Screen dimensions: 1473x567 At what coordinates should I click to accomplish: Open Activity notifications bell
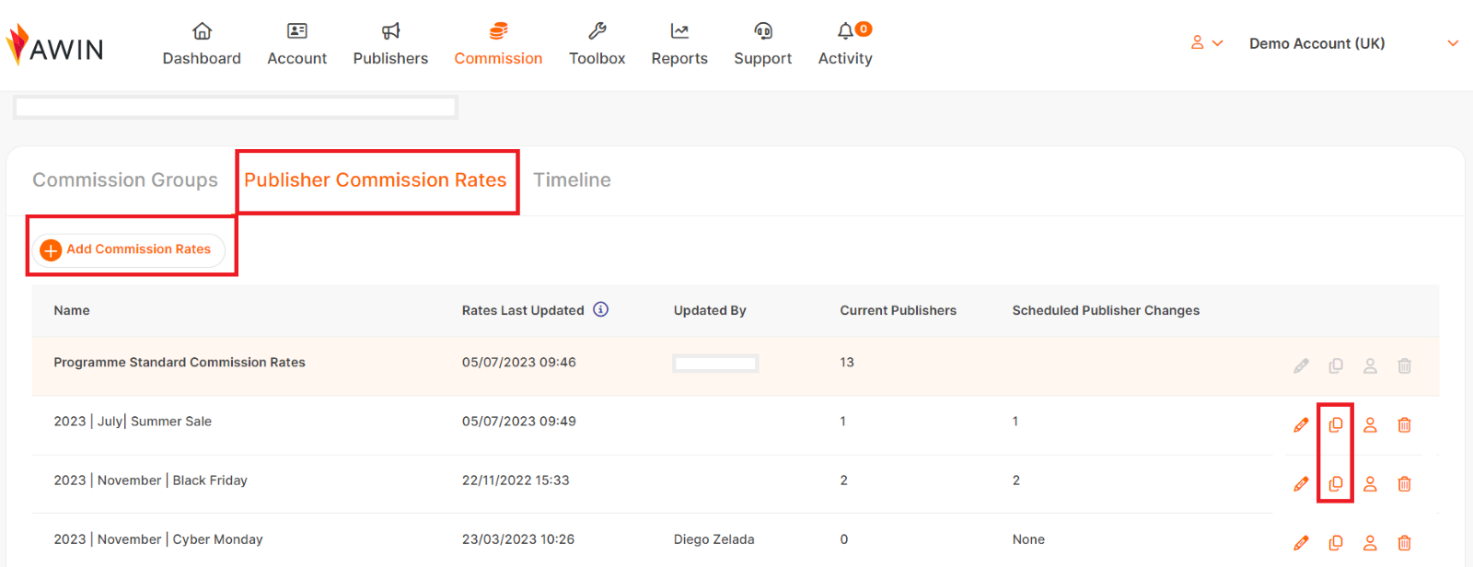coord(846,31)
